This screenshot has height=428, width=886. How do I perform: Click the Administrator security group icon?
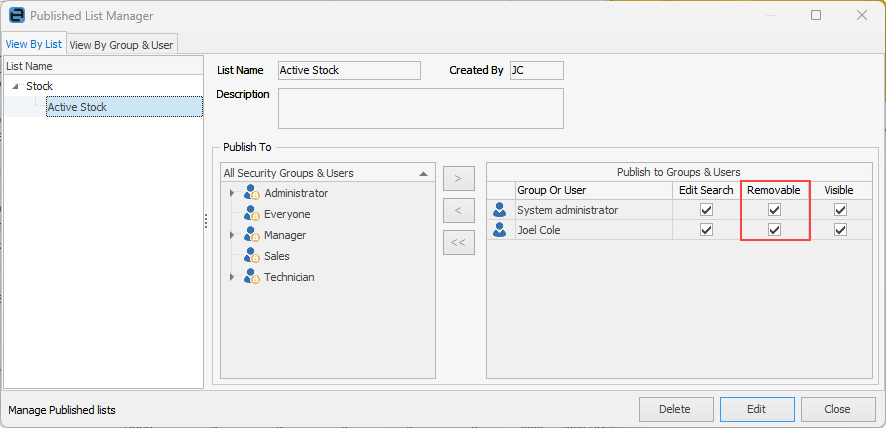[x=251, y=193]
